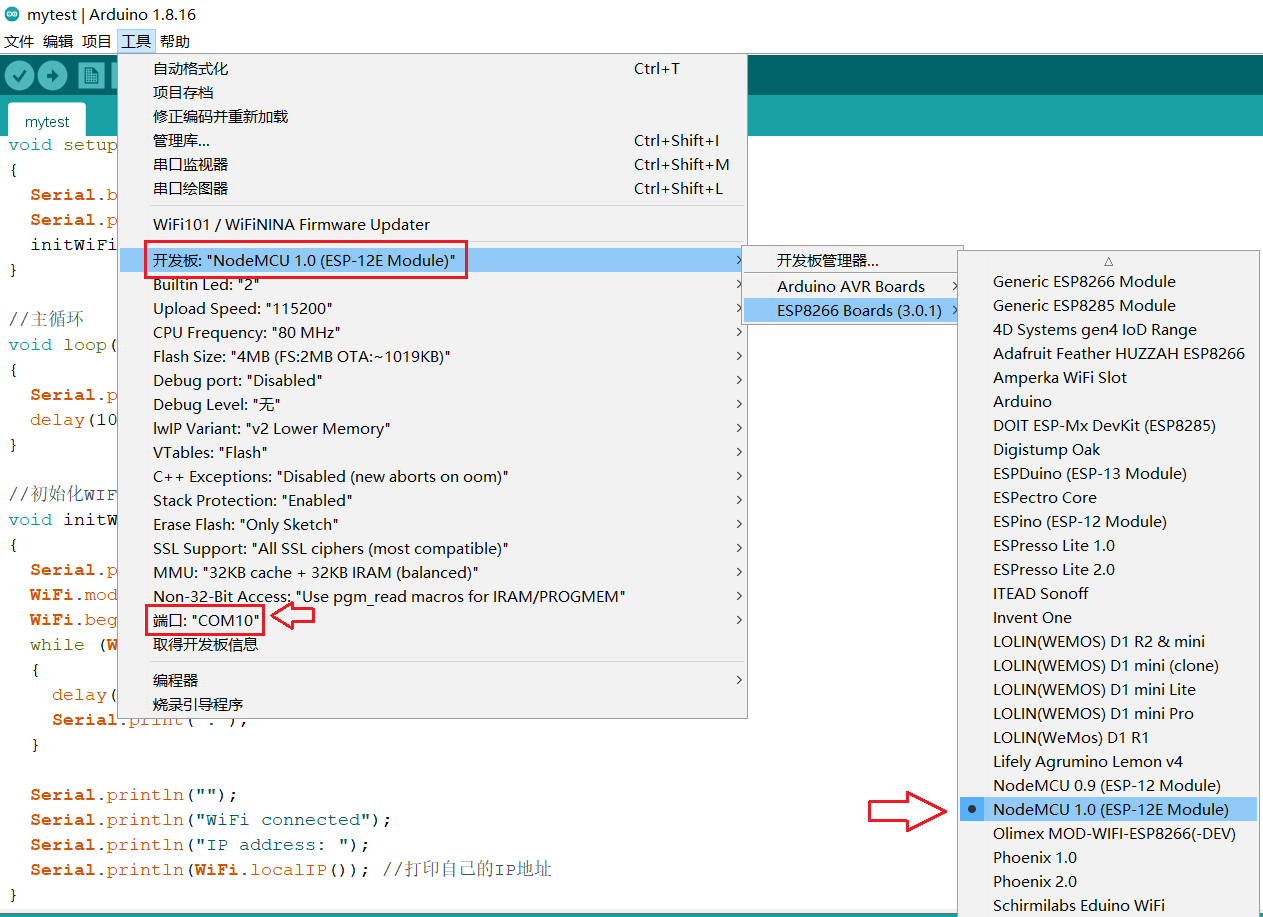Select LOLIN(WEMOS) D1 R2 & mini

1110,642
